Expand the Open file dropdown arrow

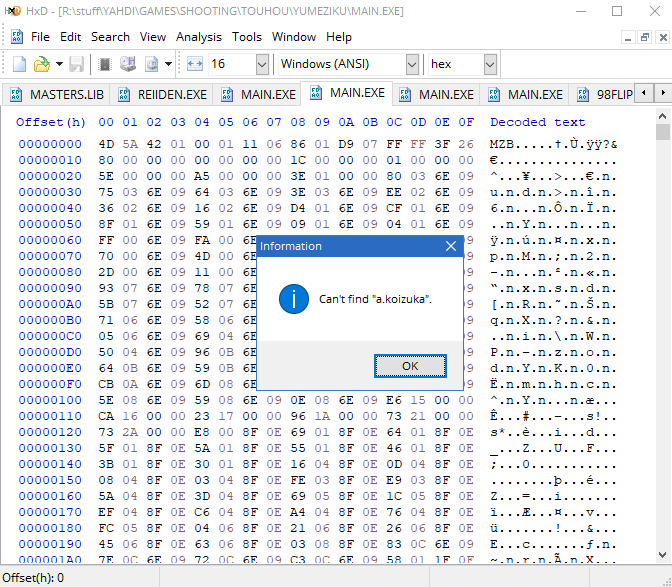(59, 64)
